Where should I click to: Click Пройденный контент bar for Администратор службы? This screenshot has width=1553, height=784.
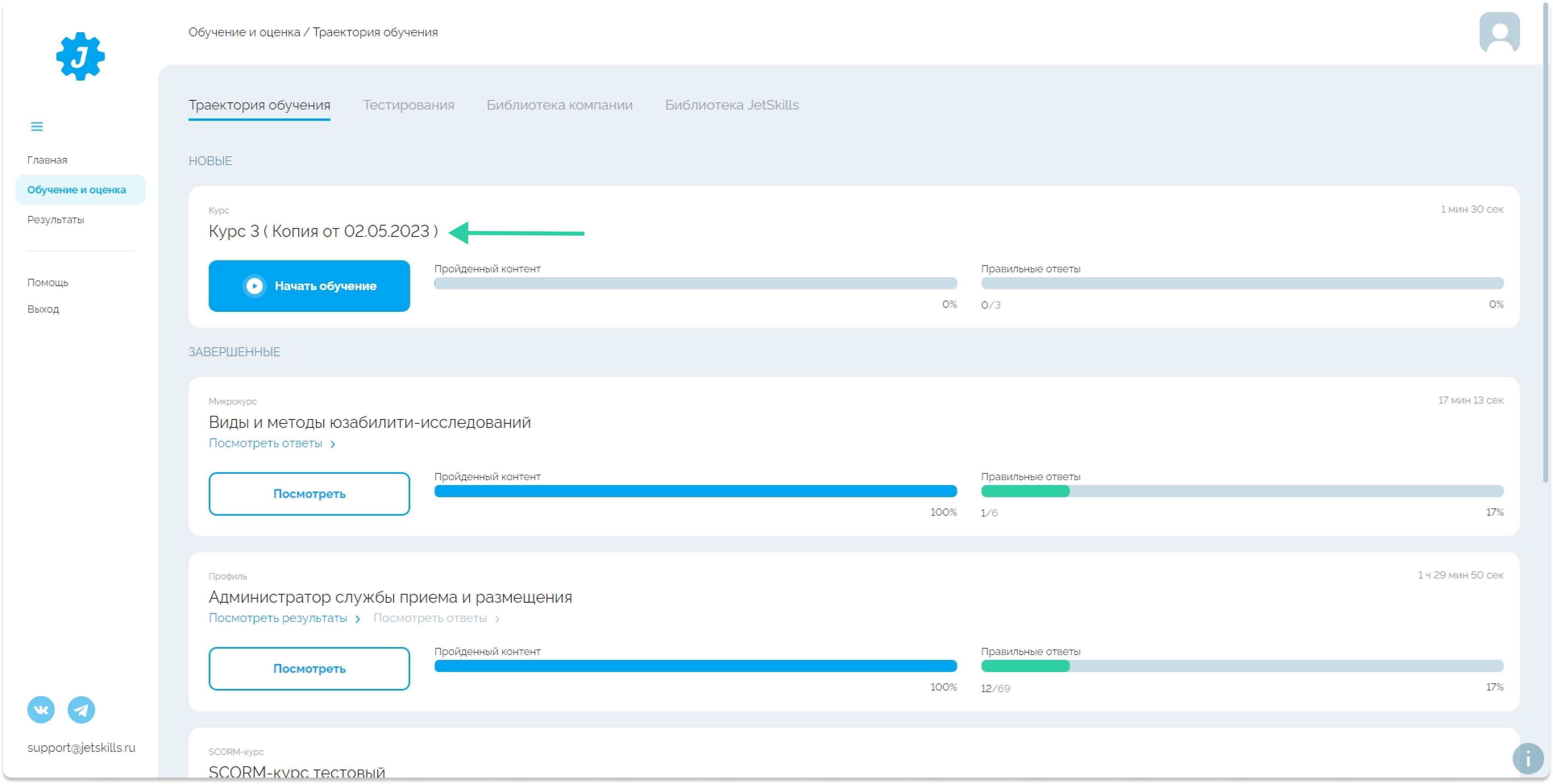point(696,666)
